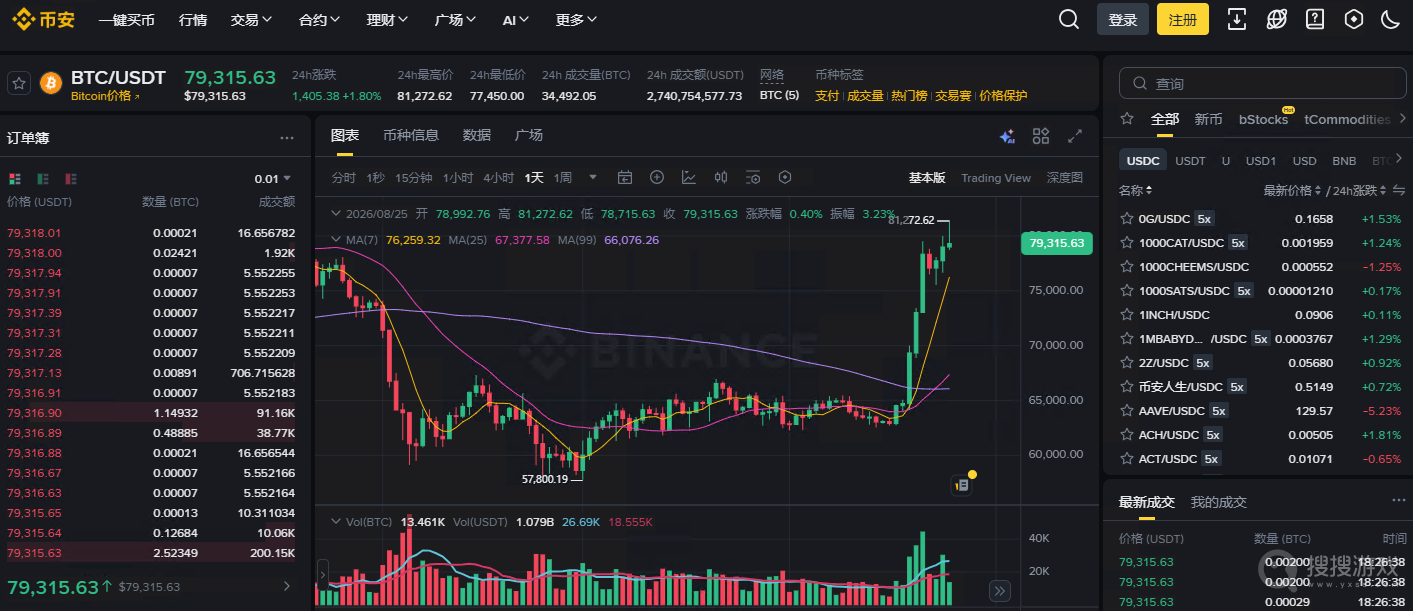Open more time intervals dropdown arrow
This screenshot has width=1413, height=611.
pyautogui.click(x=593, y=178)
